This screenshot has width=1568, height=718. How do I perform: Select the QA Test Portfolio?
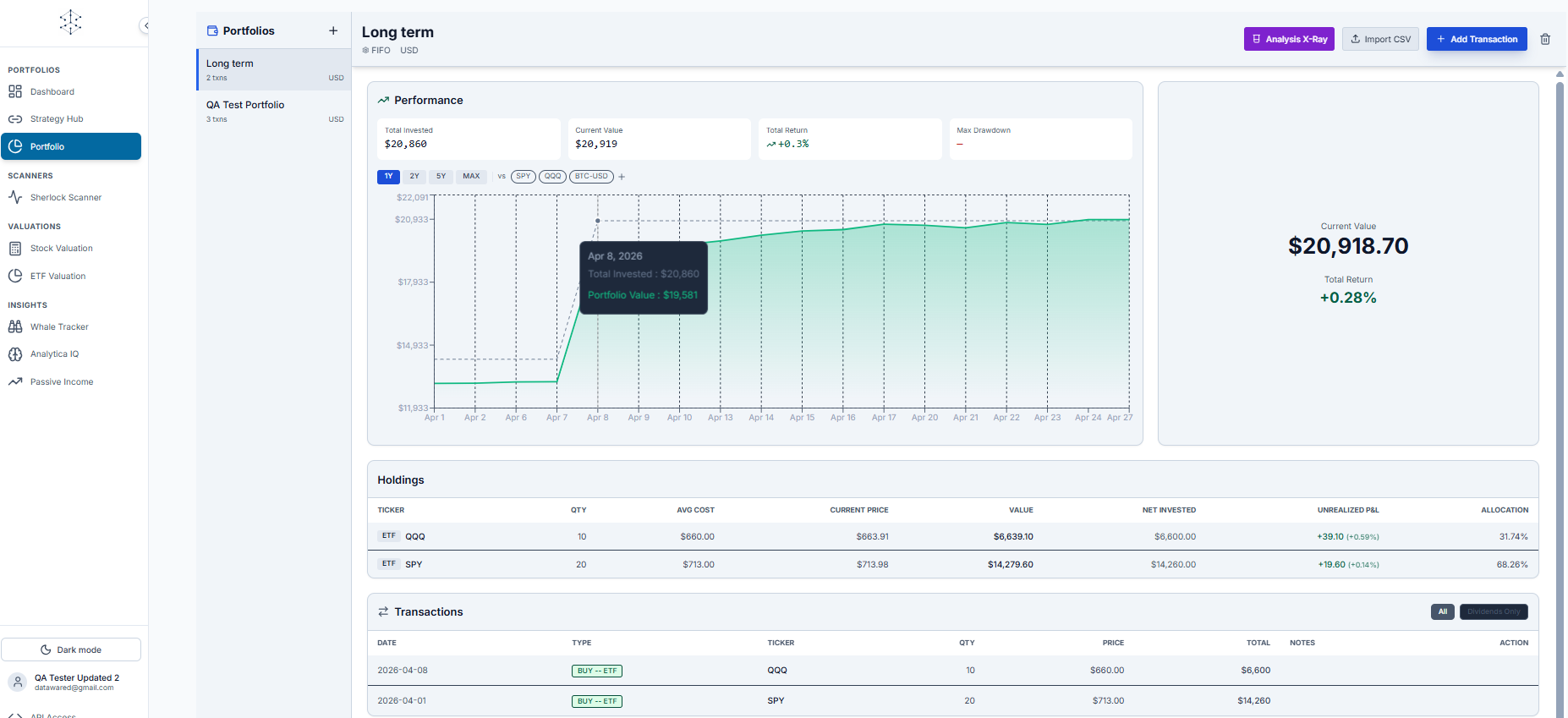point(274,111)
